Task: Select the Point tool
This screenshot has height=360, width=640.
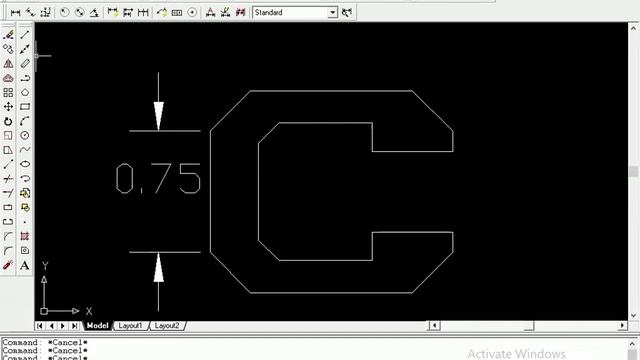Action: click(x=25, y=222)
